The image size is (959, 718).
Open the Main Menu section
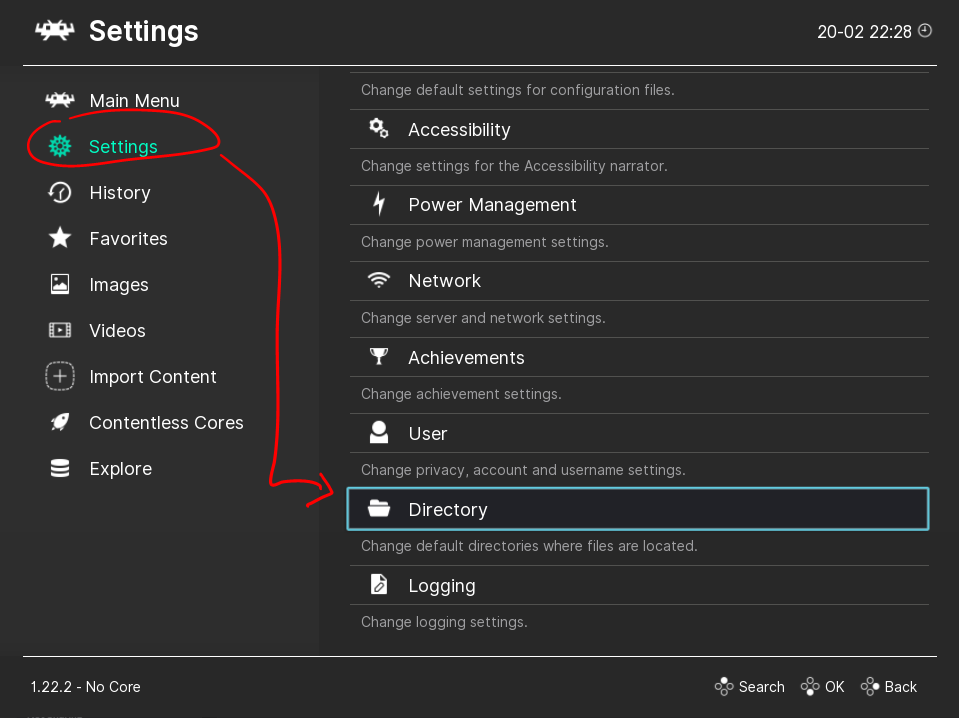(x=134, y=100)
